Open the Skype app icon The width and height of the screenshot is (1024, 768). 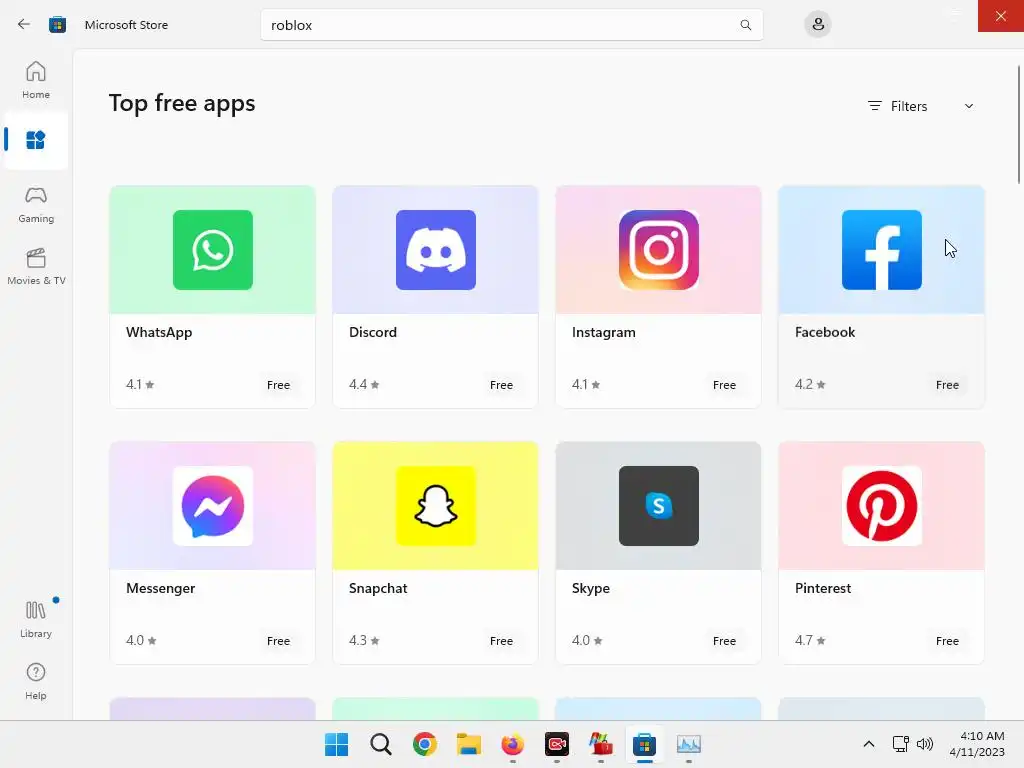pos(659,505)
